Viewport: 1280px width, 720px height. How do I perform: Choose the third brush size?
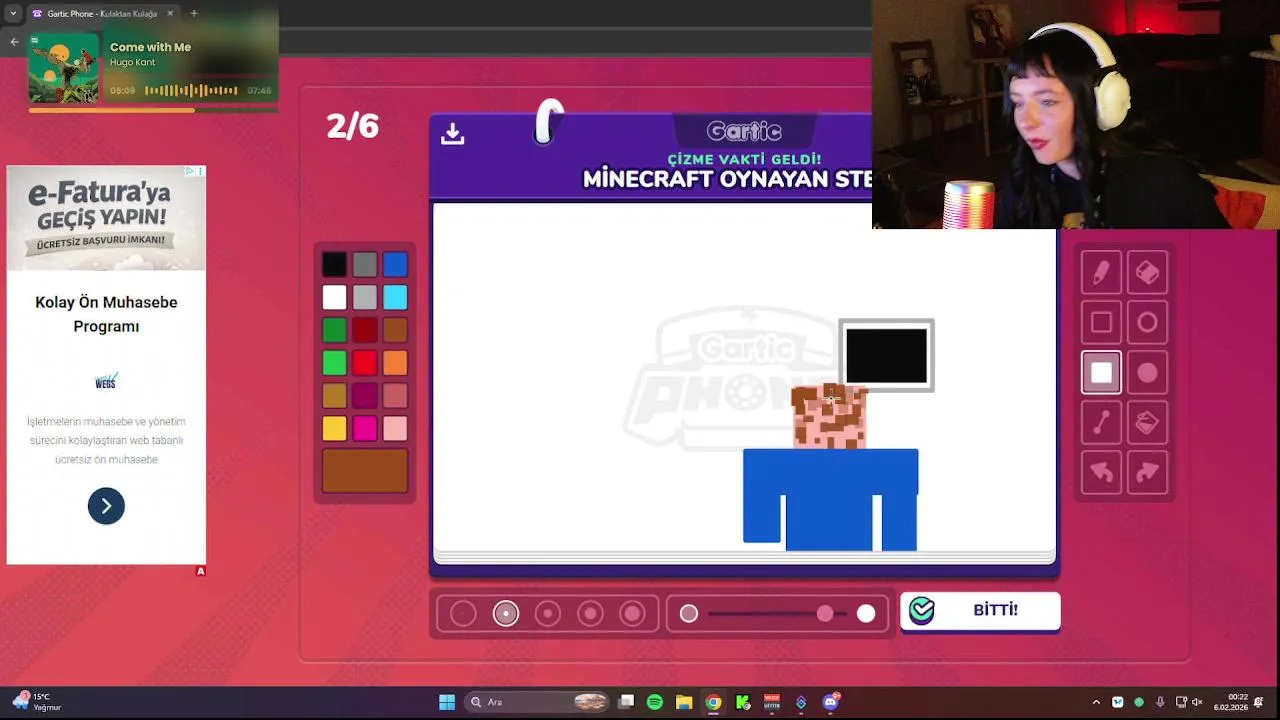(548, 614)
